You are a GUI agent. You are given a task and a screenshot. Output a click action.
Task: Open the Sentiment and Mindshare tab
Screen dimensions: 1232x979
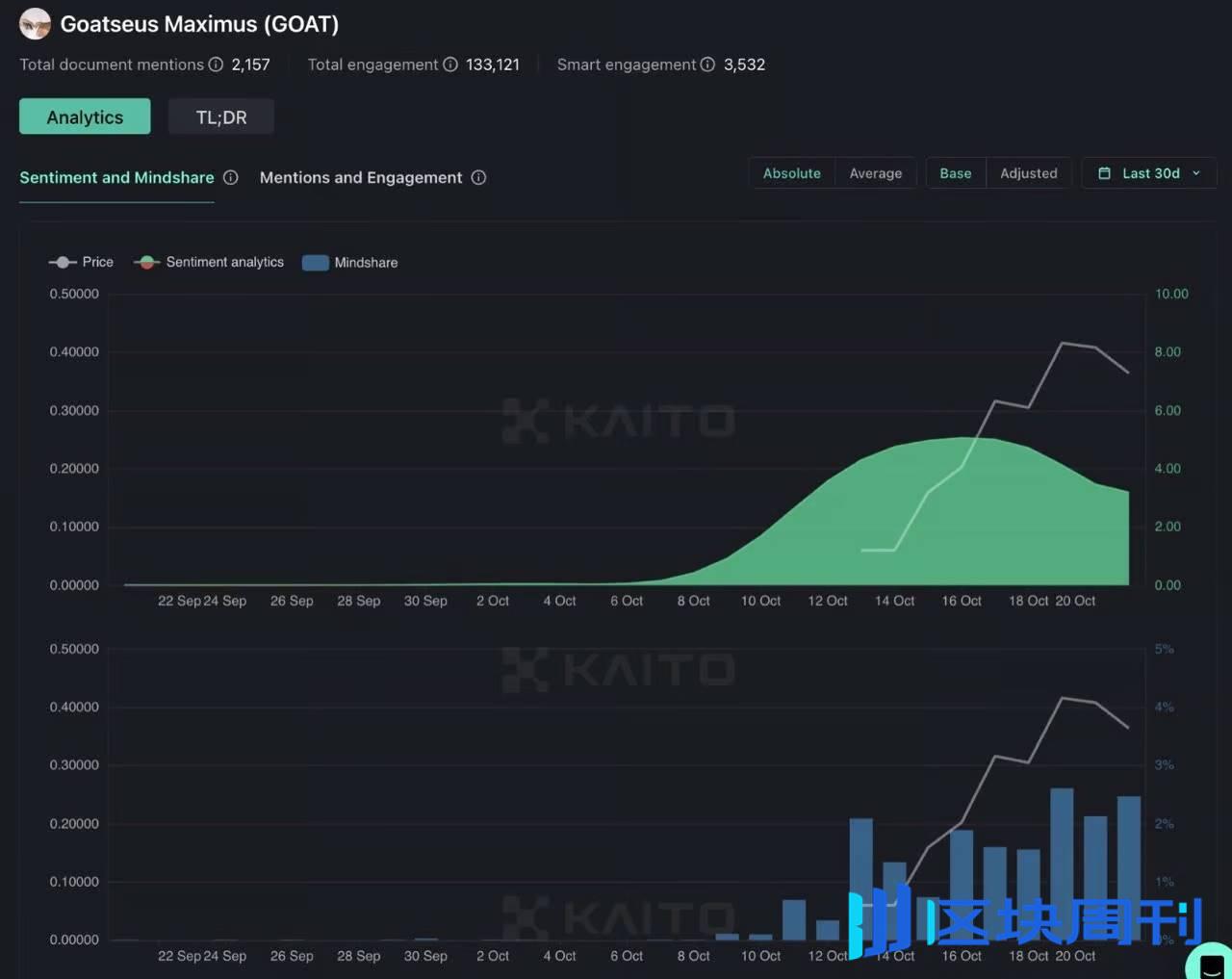click(116, 177)
